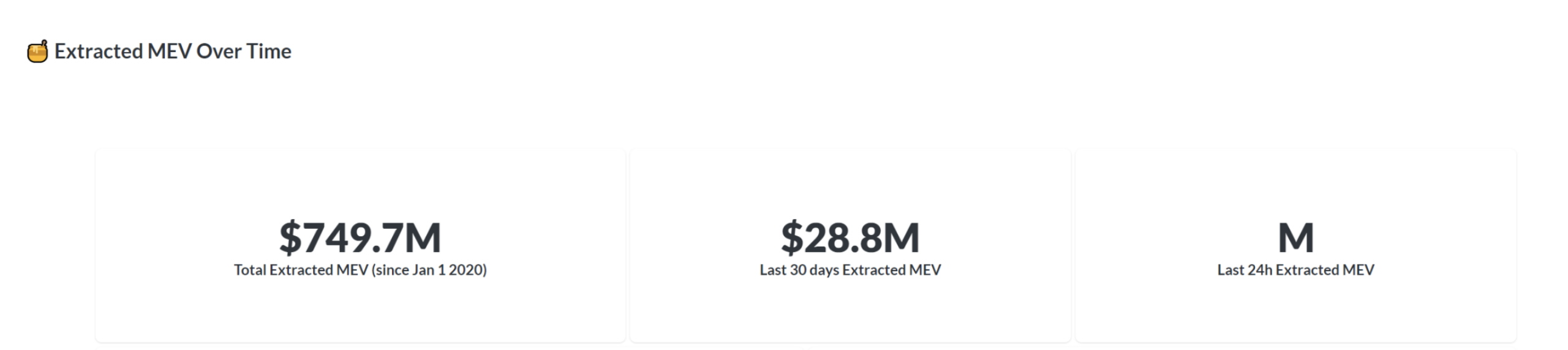Click the (since Jan 1 2020) parenthetical
The width and height of the screenshot is (1568, 350).
click(x=429, y=270)
